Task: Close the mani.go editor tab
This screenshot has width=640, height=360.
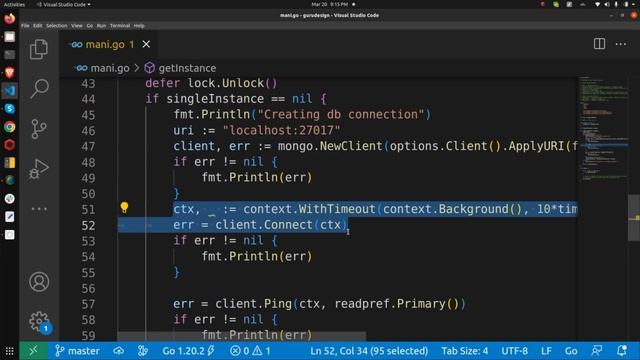Action: pyautogui.click(x=146, y=44)
